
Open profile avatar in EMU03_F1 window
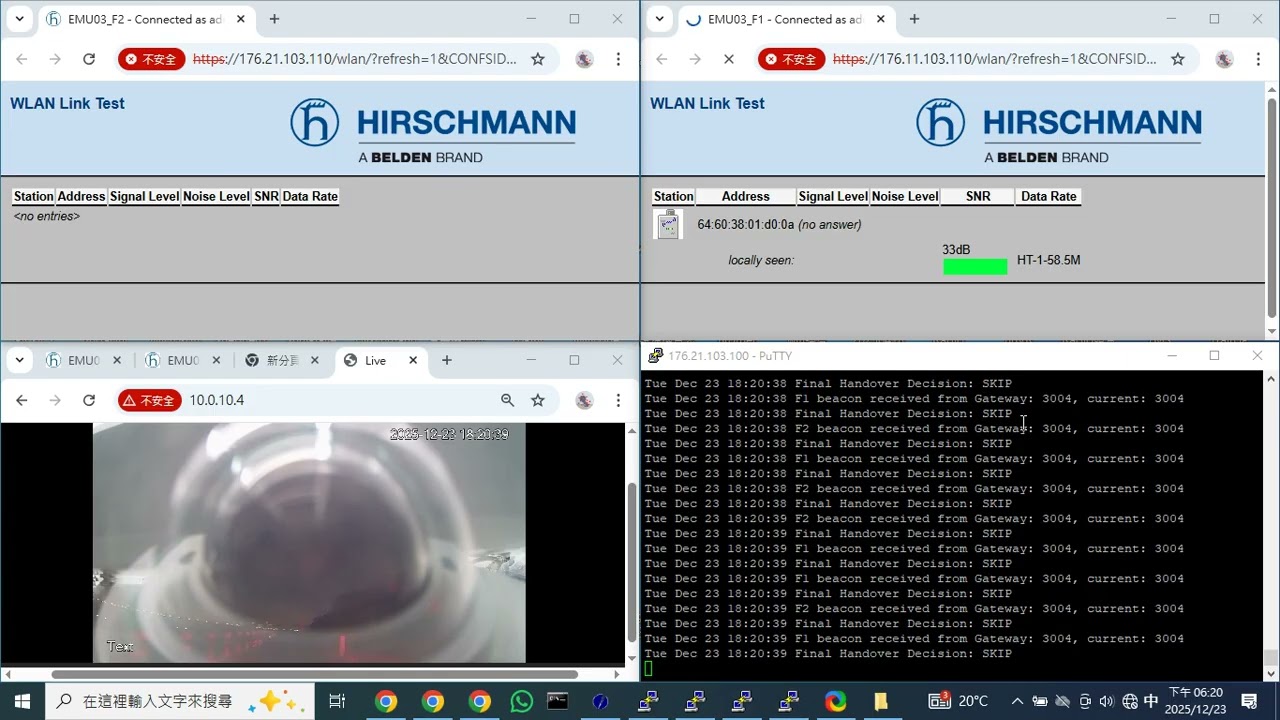pyautogui.click(x=1225, y=59)
